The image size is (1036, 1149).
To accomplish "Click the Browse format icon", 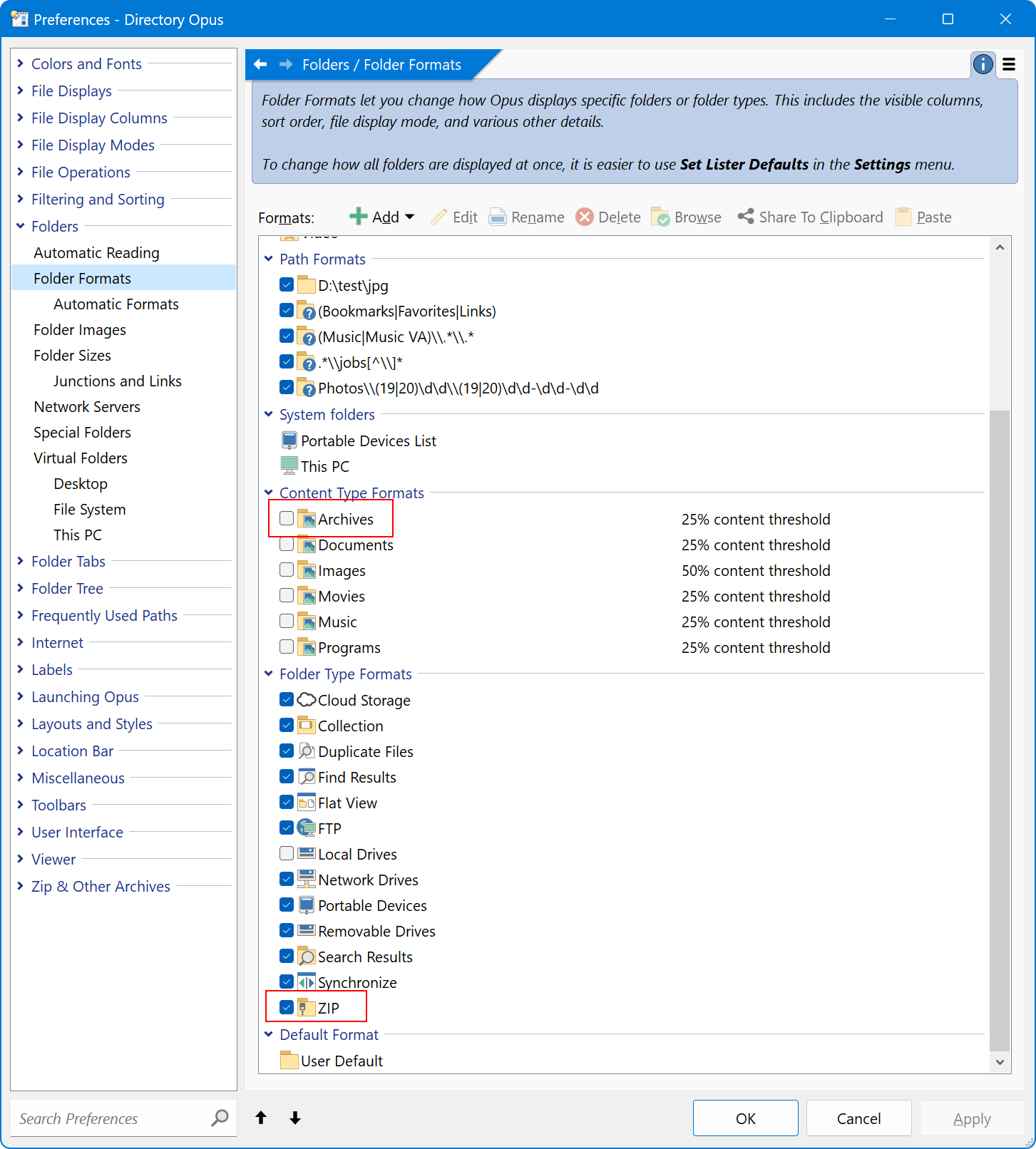I will coord(660,217).
